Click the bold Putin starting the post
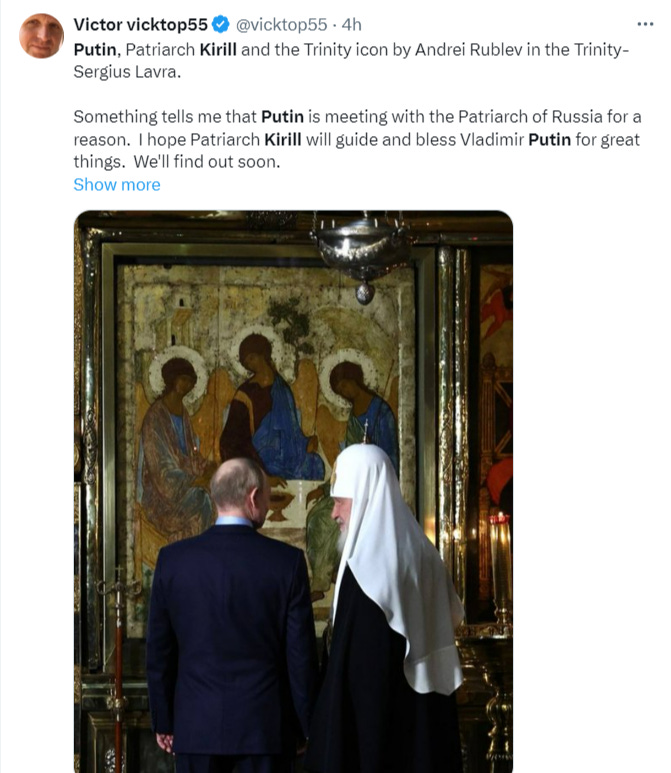The height and width of the screenshot is (773, 671). click(x=95, y=49)
